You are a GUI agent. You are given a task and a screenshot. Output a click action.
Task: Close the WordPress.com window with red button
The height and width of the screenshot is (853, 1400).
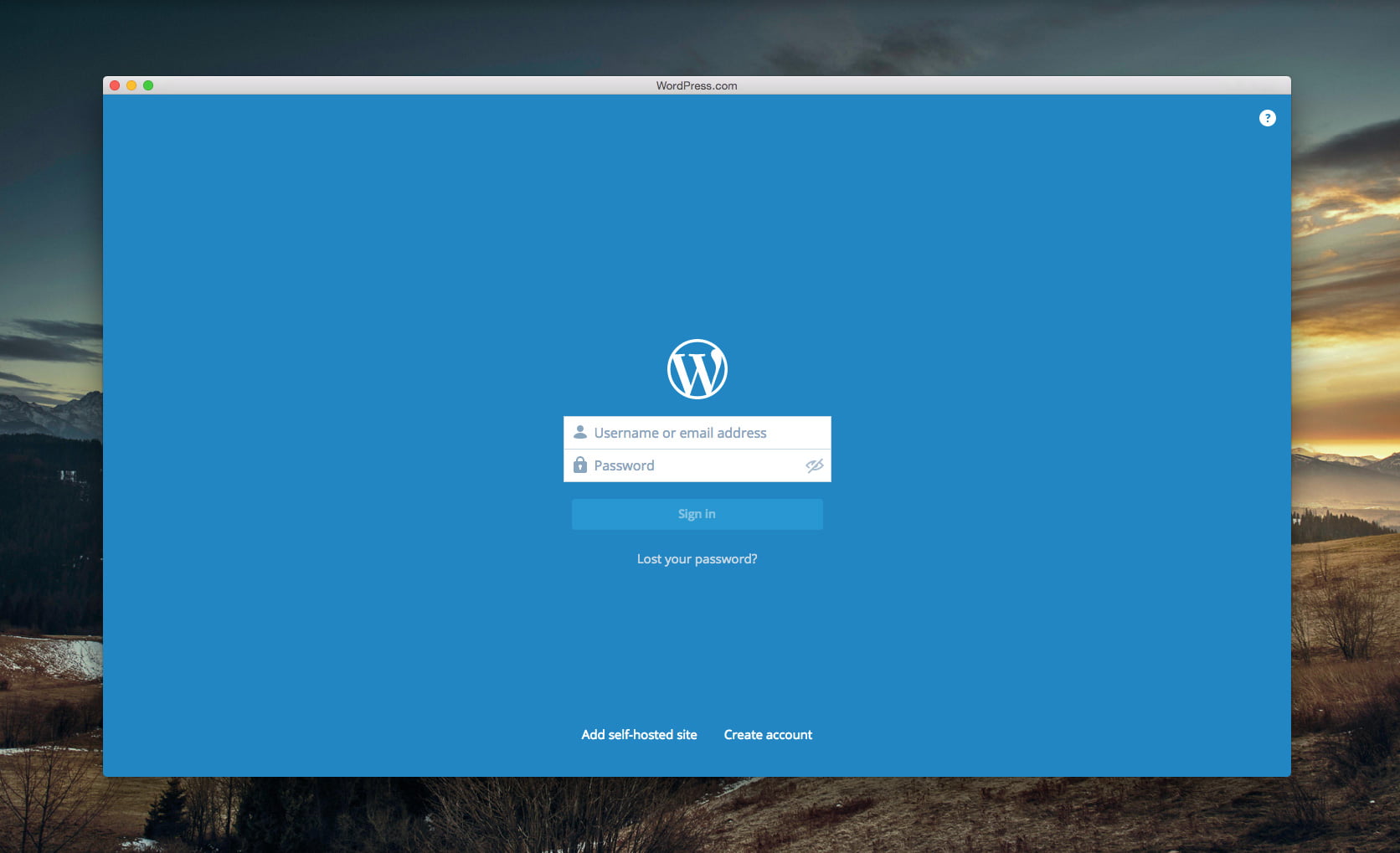[x=115, y=85]
